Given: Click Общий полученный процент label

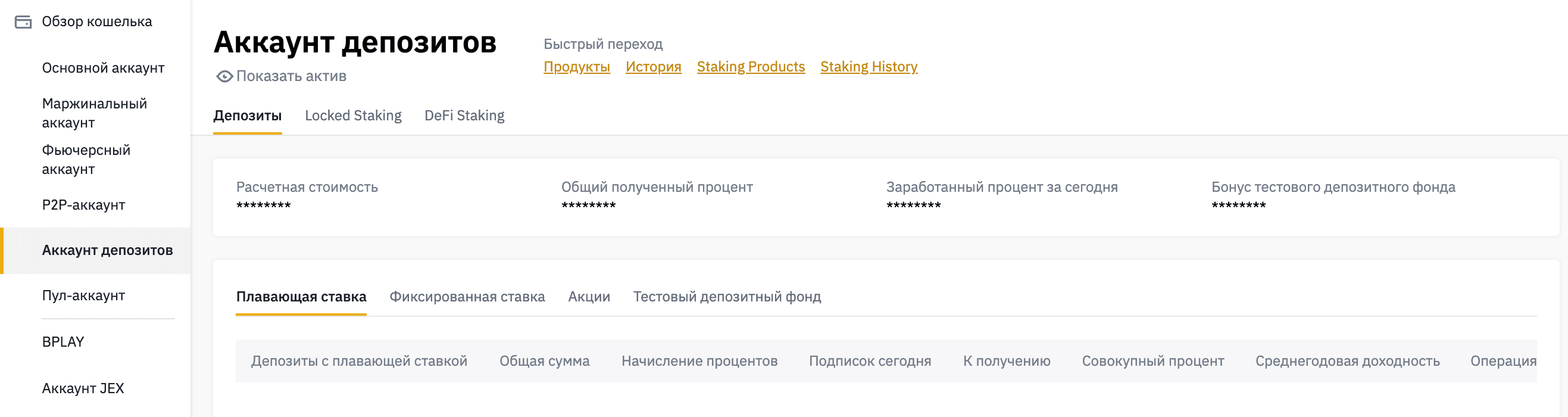Looking at the screenshot, I should 657,187.
